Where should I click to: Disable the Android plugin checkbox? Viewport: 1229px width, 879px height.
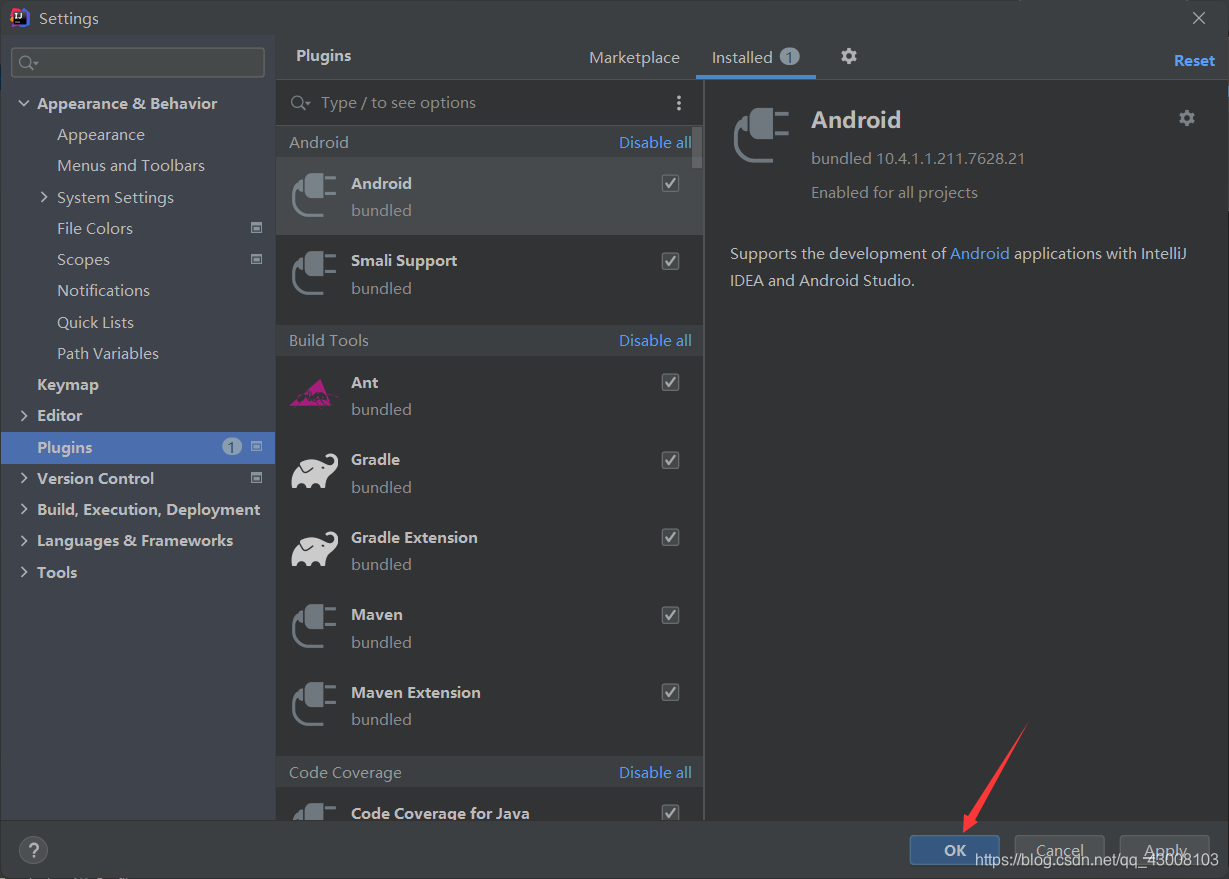pyautogui.click(x=671, y=183)
